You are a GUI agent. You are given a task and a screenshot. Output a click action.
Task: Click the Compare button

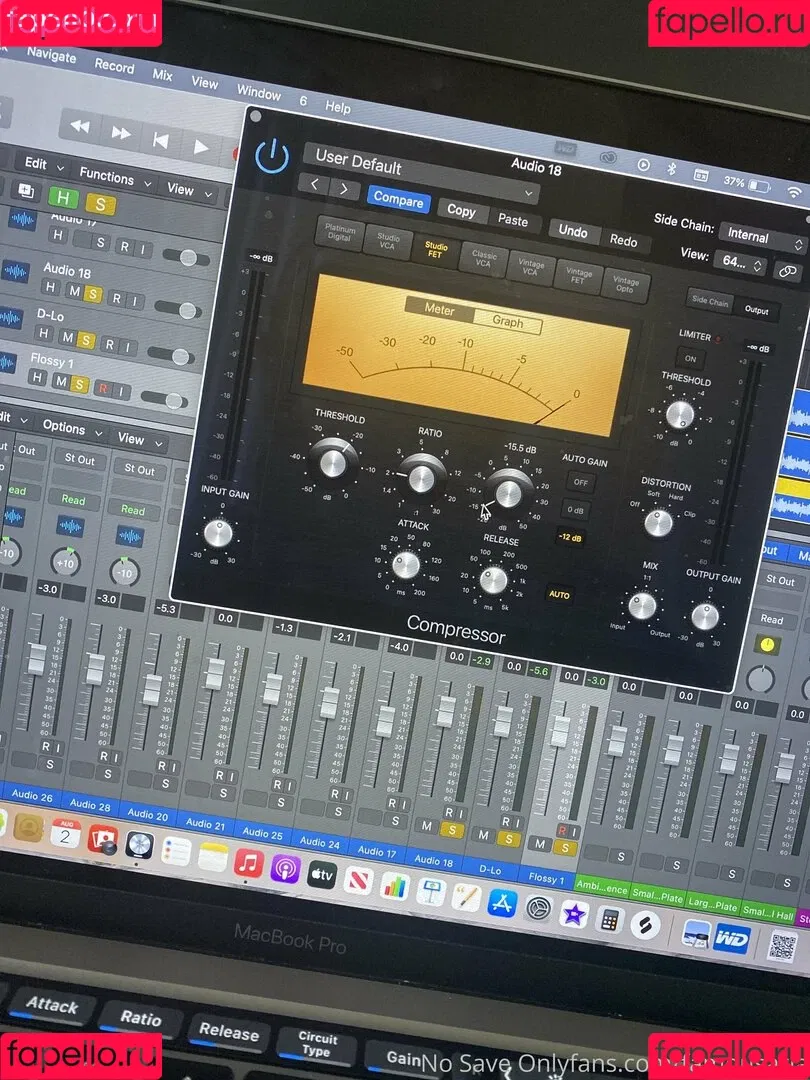pyautogui.click(x=398, y=200)
